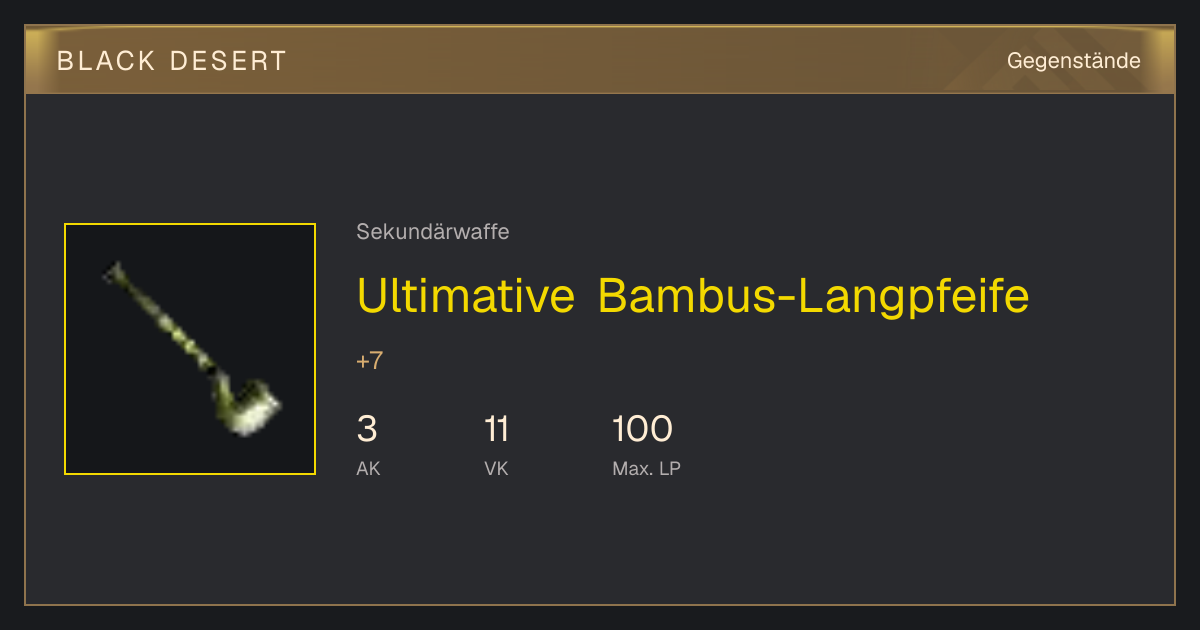Image resolution: width=1200 pixels, height=630 pixels.
Task: Click the white pipe bowl in the item image
Action: pyautogui.click(x=254, y=410)
